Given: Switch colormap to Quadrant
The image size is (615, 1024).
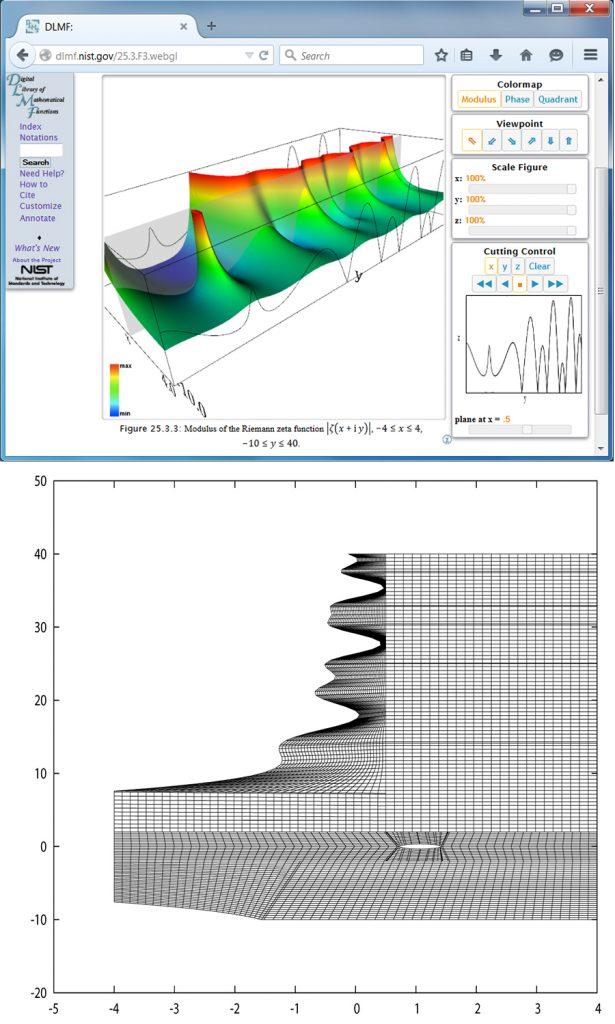Looking at the screenshot, I should [557, 100].
